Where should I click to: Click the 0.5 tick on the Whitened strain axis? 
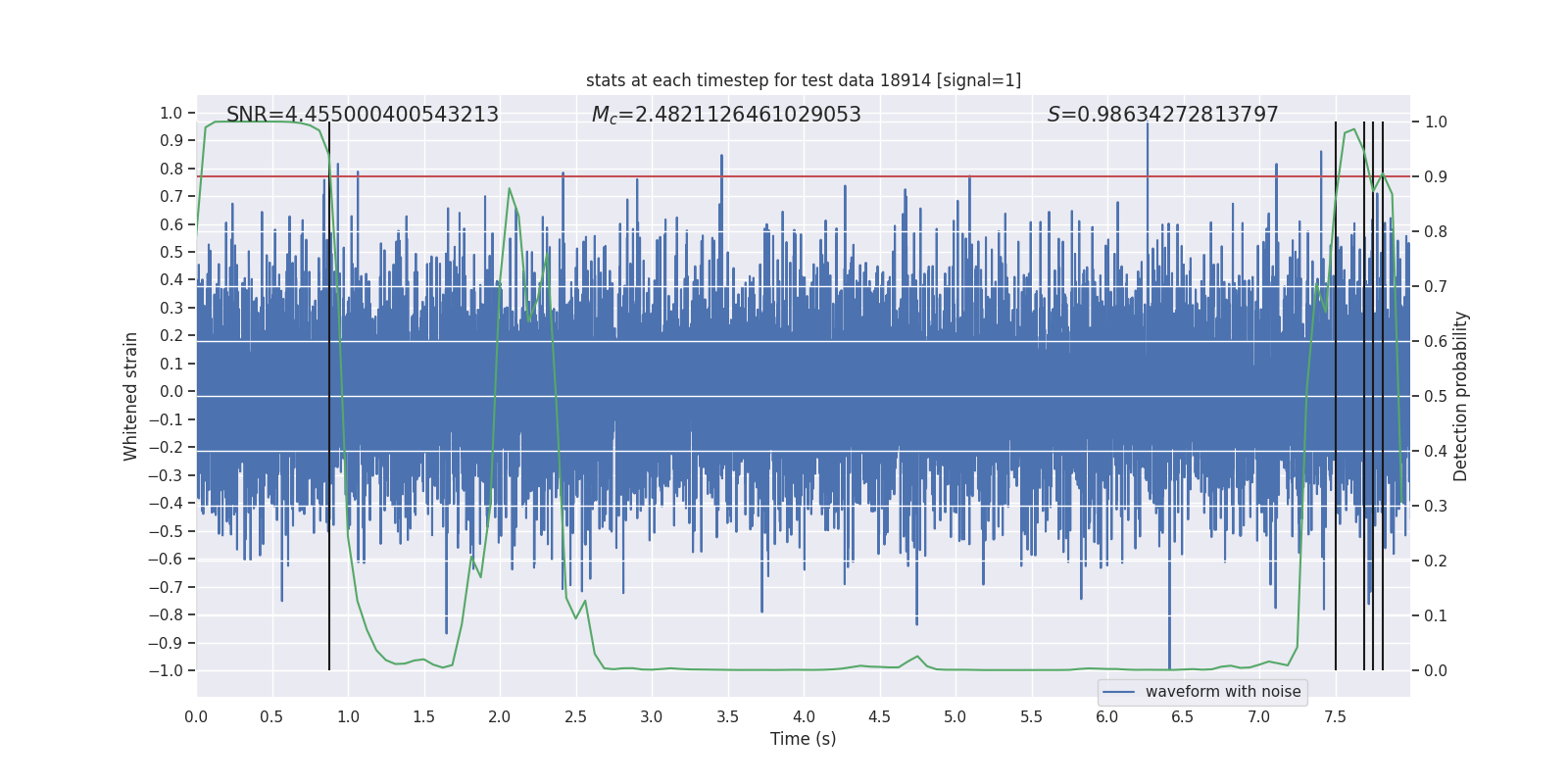coord(171,252)
